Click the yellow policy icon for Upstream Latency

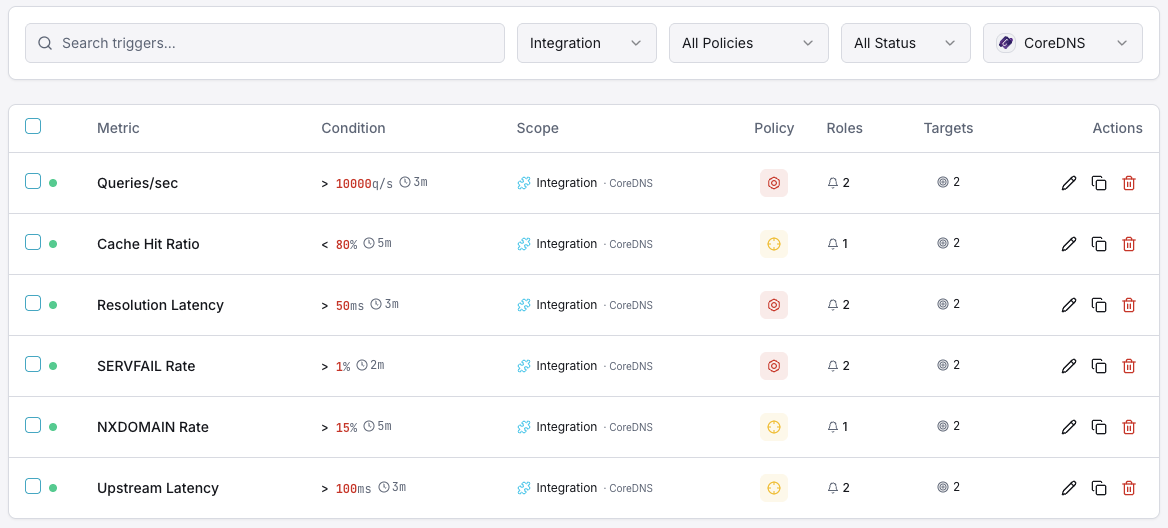(774, 489)
